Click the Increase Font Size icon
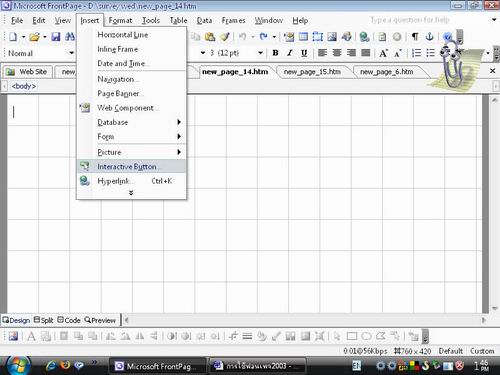500x375 pixels. coord(383,53)
